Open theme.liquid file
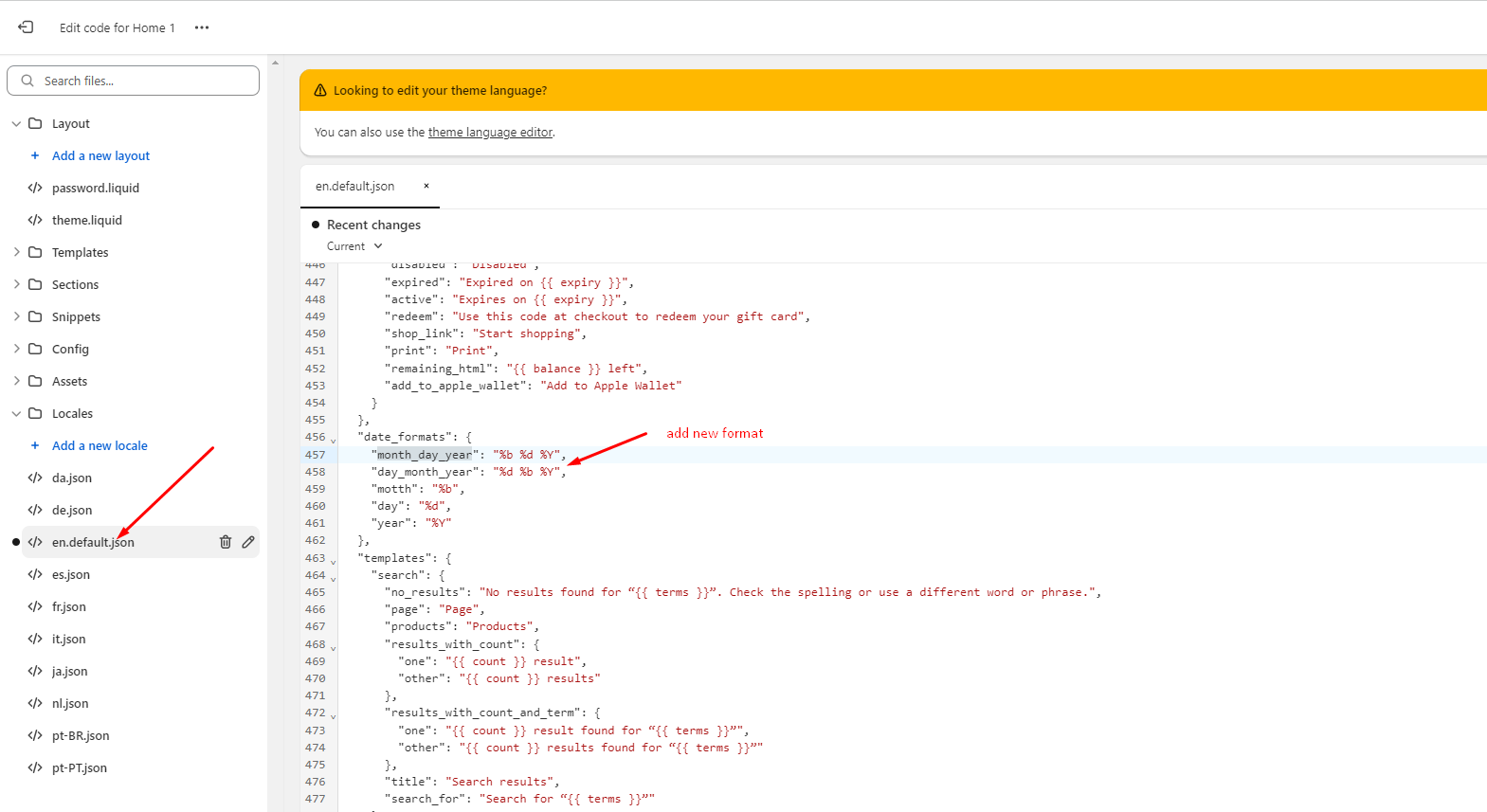This screenshot has height=812, width=1487. pos(87,220)
